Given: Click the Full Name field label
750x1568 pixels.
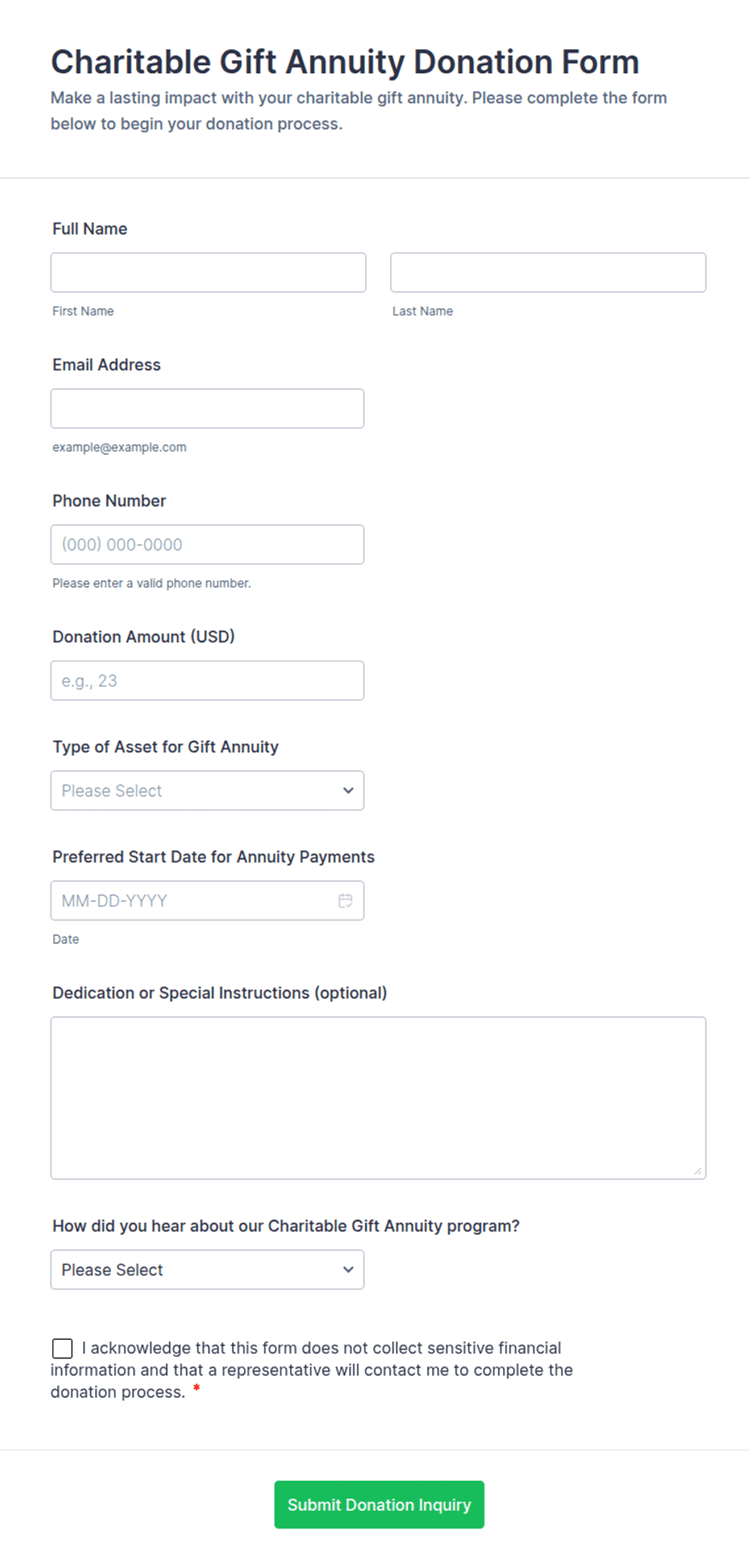Looking at the screenshot, I should (90, 229).
